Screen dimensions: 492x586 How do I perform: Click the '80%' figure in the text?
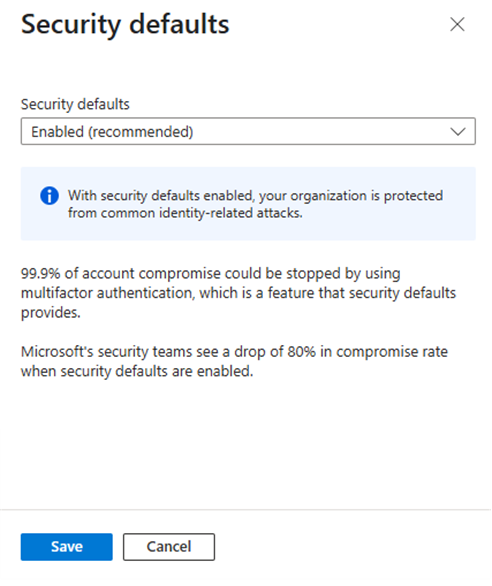coord(301,352)
